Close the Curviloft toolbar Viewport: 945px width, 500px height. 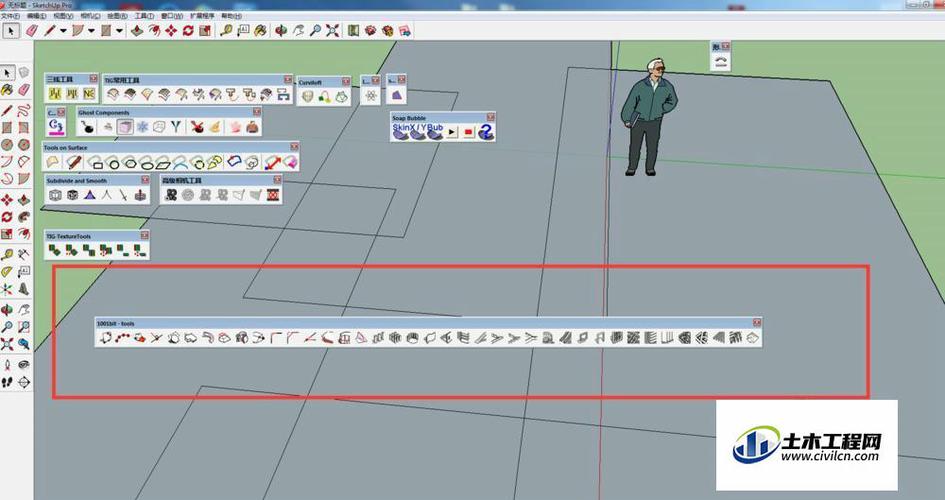pyautogui.click(x=345, y=81)
